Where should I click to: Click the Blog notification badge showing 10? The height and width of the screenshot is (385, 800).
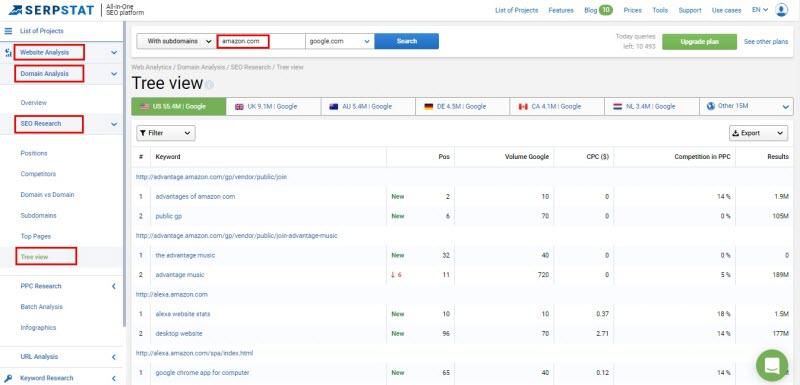click(x=606, y=10)
